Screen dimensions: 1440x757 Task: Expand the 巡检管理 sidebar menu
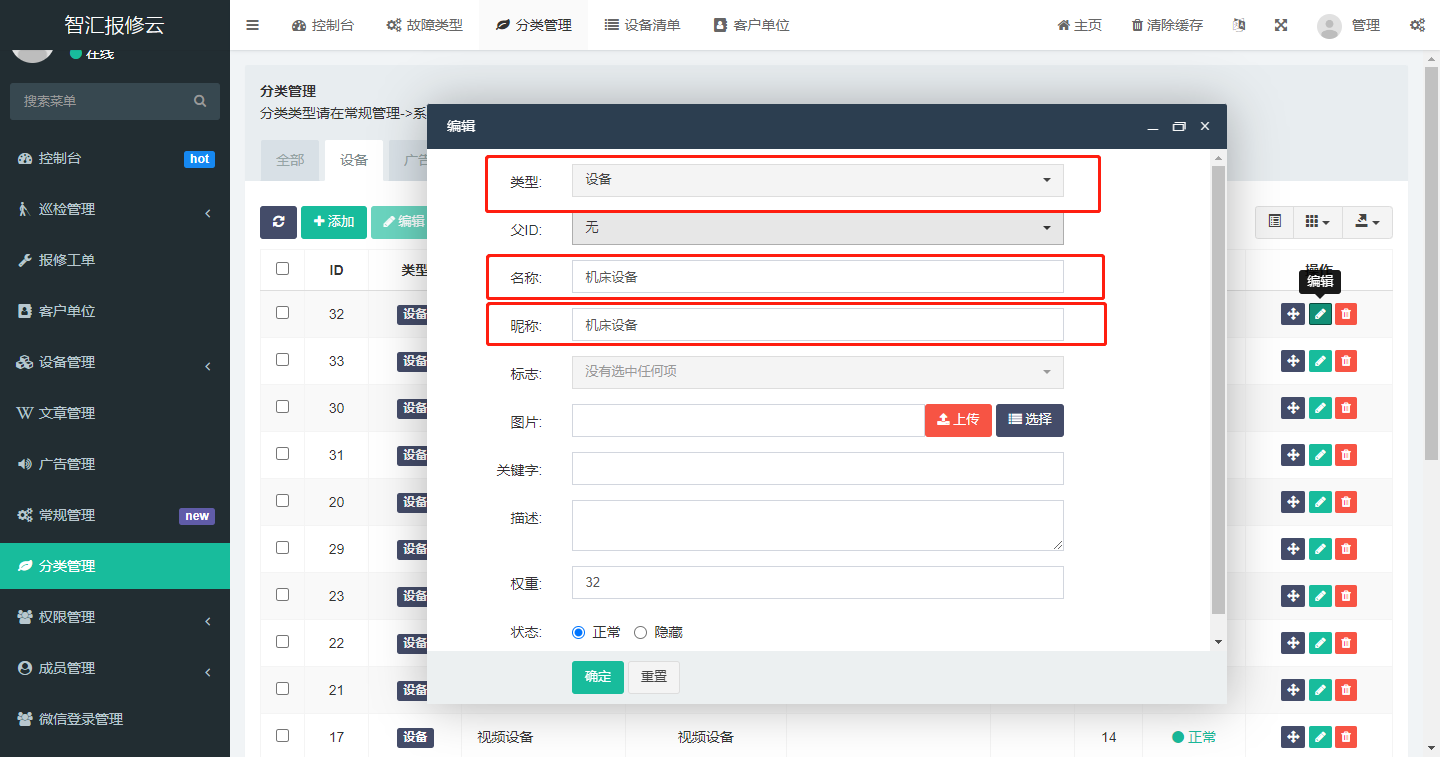pos(115,209)
